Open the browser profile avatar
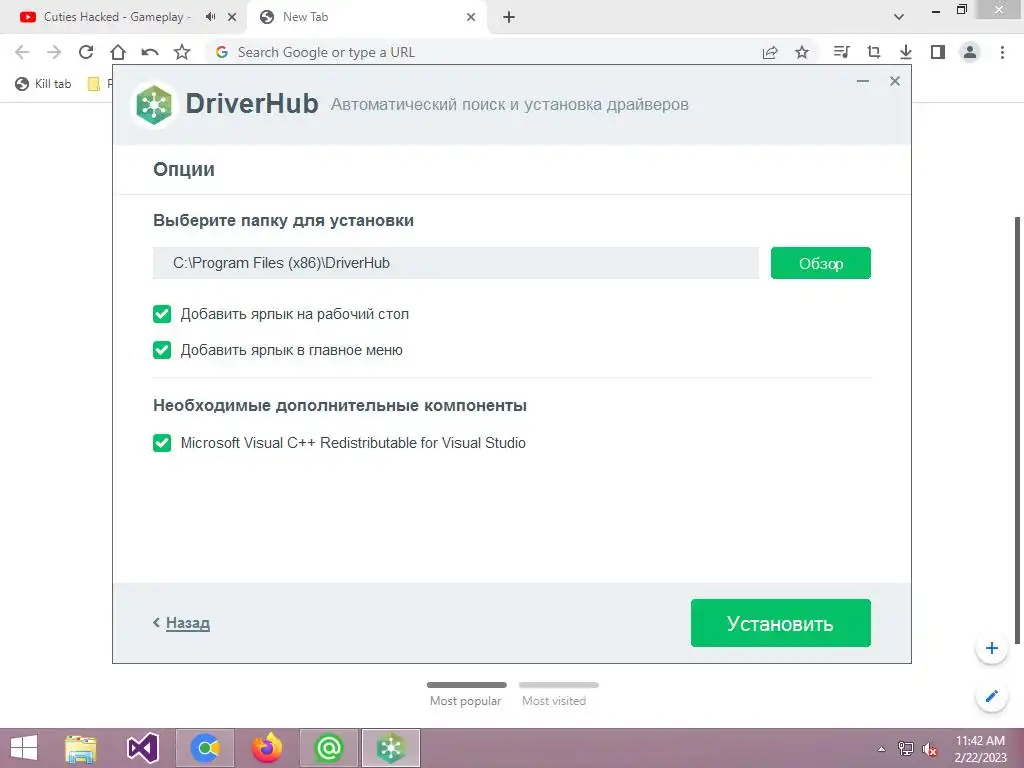 970,52
